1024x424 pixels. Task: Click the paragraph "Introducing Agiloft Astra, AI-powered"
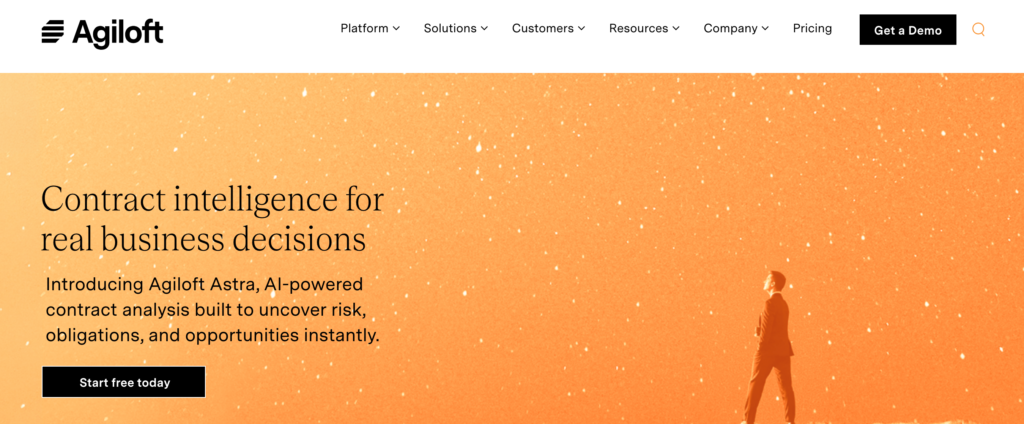(x=213, y=311)
